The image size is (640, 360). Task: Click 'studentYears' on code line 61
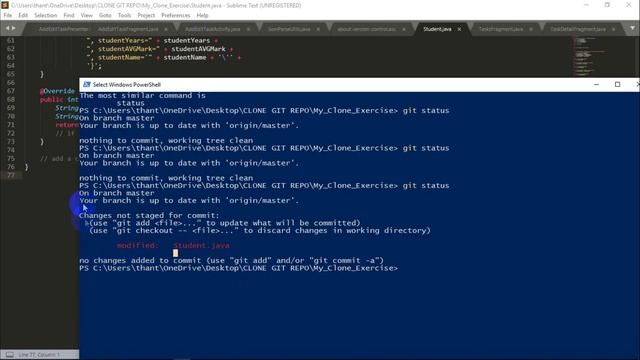tap(187, 40)
